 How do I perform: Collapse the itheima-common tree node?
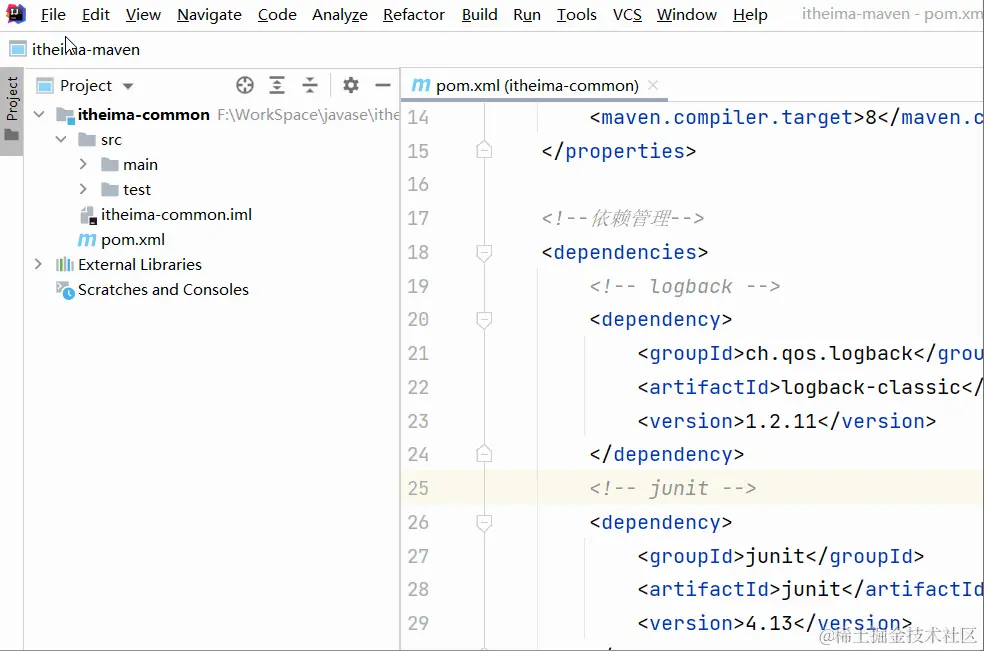coord(39,114)
